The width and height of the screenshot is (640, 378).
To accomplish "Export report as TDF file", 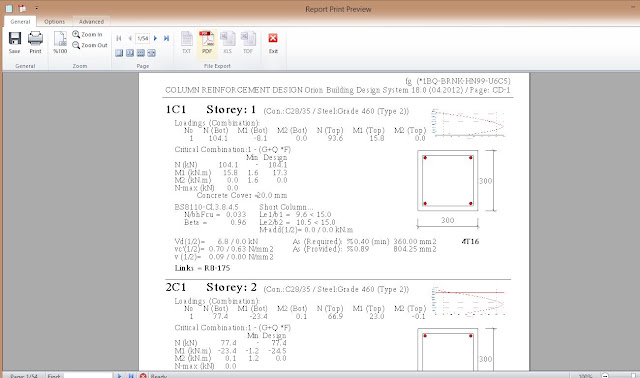I will coord(248,42).
